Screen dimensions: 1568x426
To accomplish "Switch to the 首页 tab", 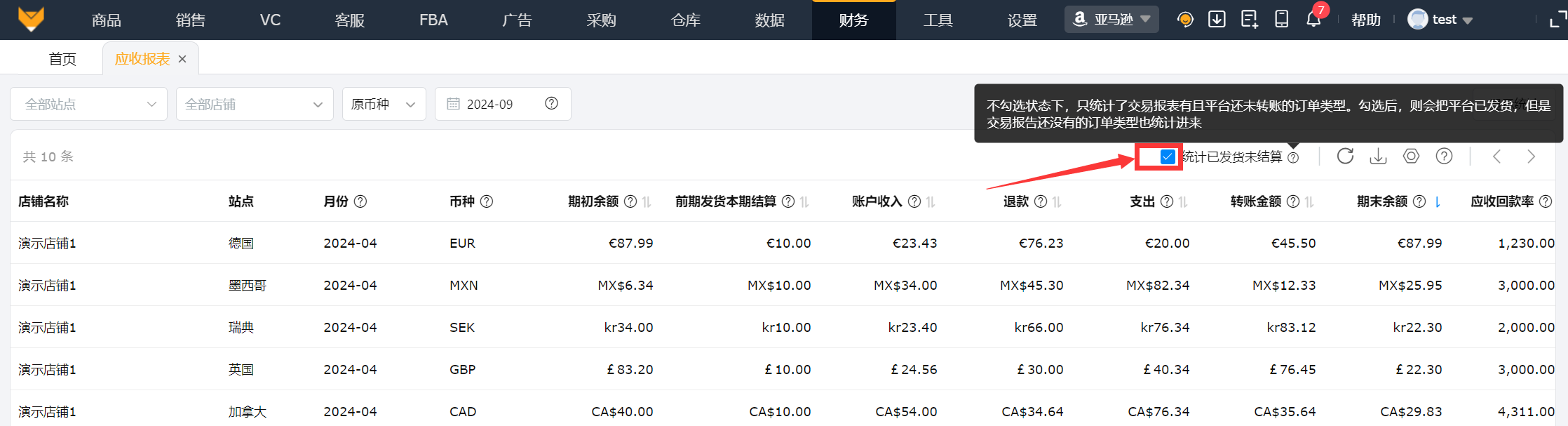I will point(62,59).
